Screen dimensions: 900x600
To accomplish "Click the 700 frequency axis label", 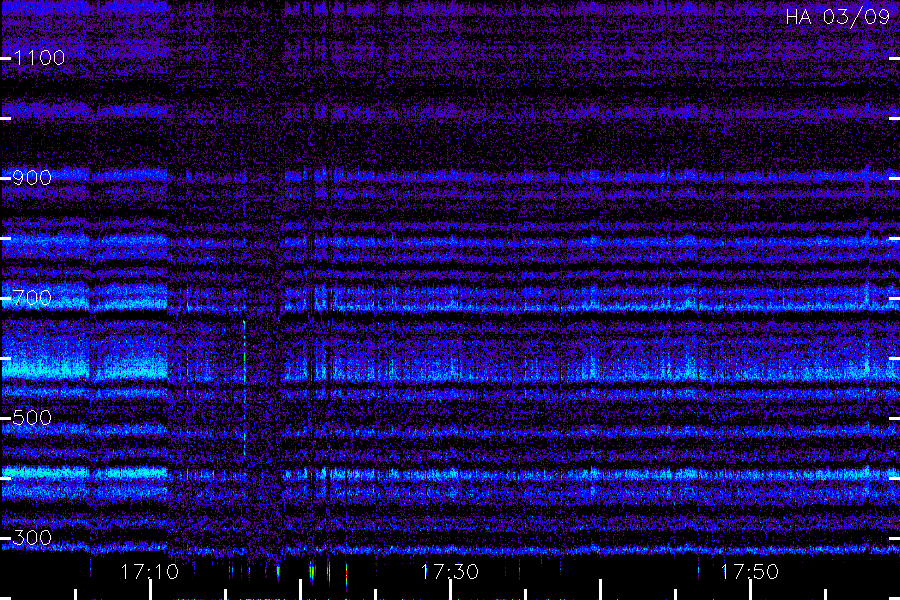I will (x=32, y=298).
